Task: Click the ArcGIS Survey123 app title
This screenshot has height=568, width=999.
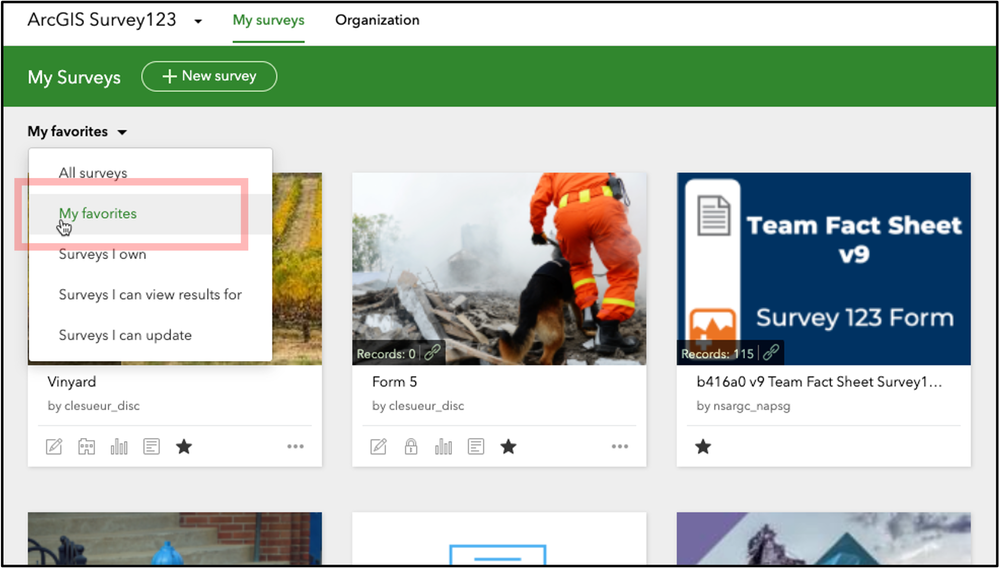Action: pyautogui.click(x=102, y=20)
